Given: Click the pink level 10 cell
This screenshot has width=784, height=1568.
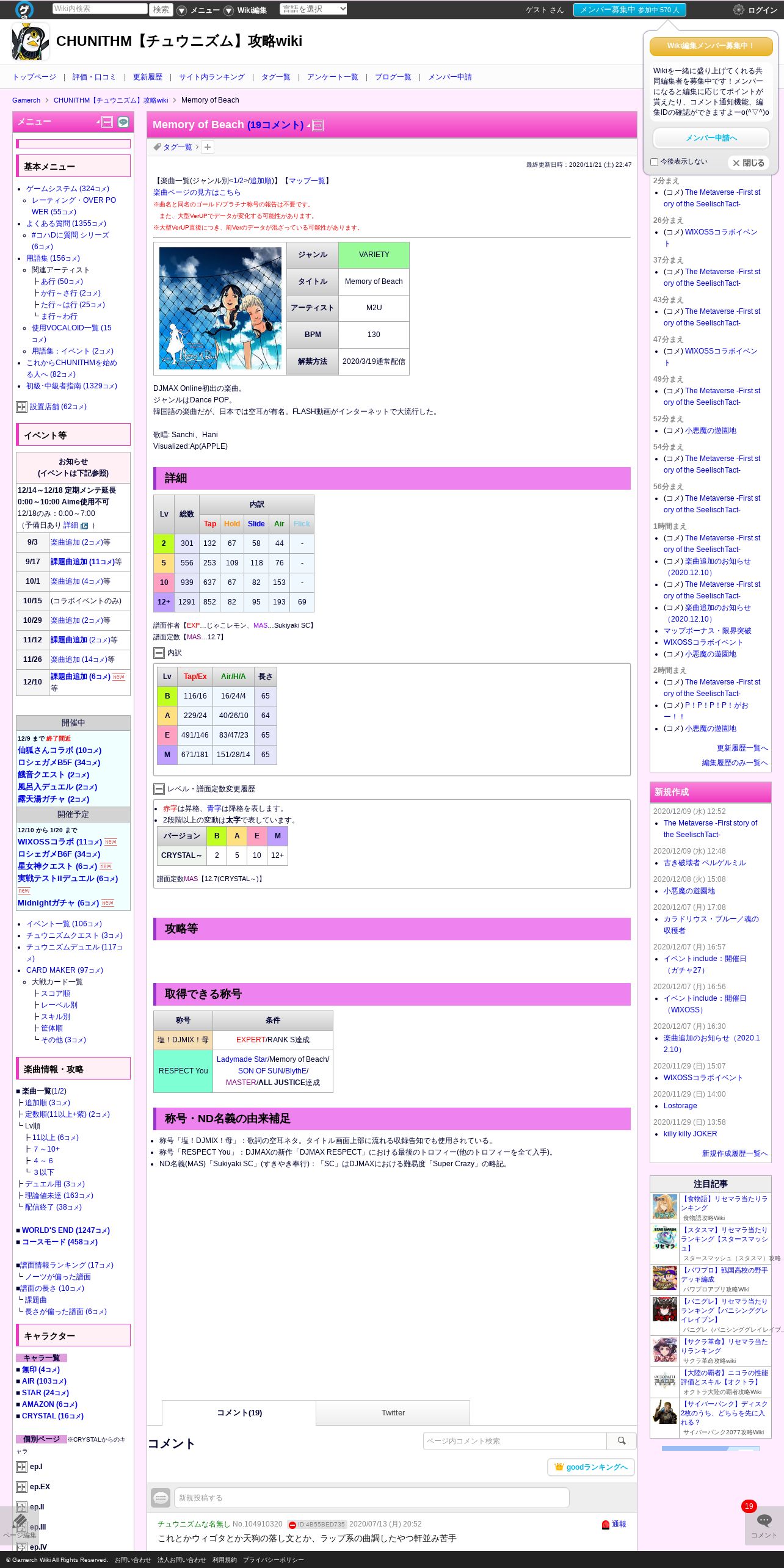Looking at the screenshot, I should pos(164,583).
